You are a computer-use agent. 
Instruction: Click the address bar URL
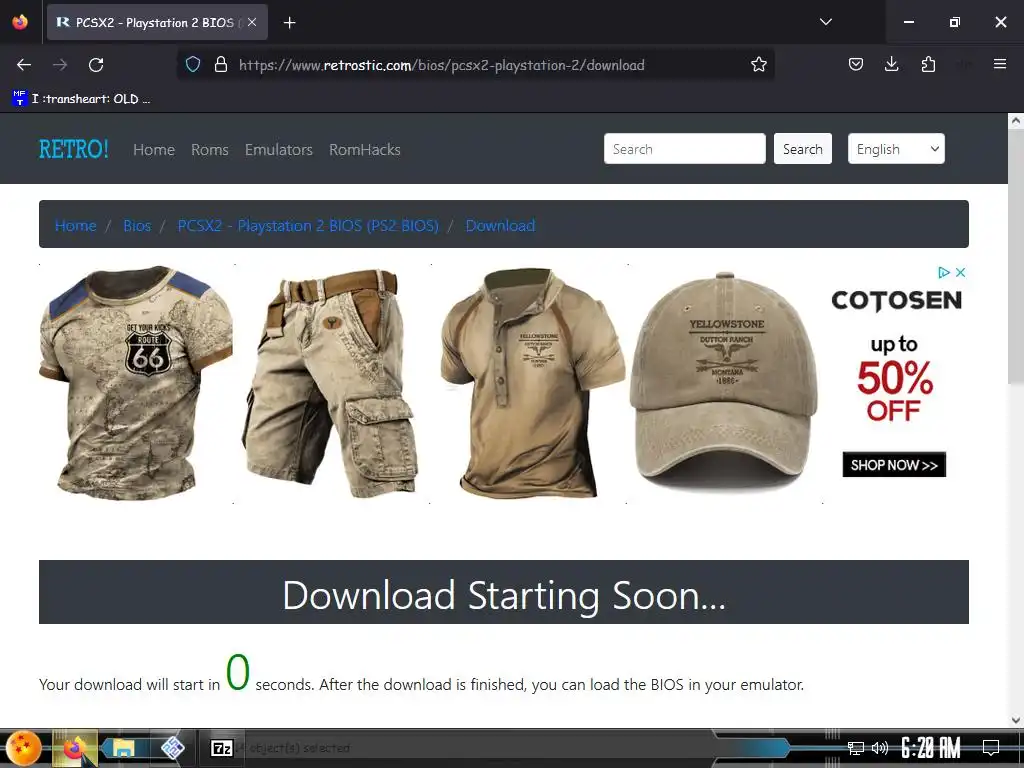pyautogui.click(x=441, y=65)
